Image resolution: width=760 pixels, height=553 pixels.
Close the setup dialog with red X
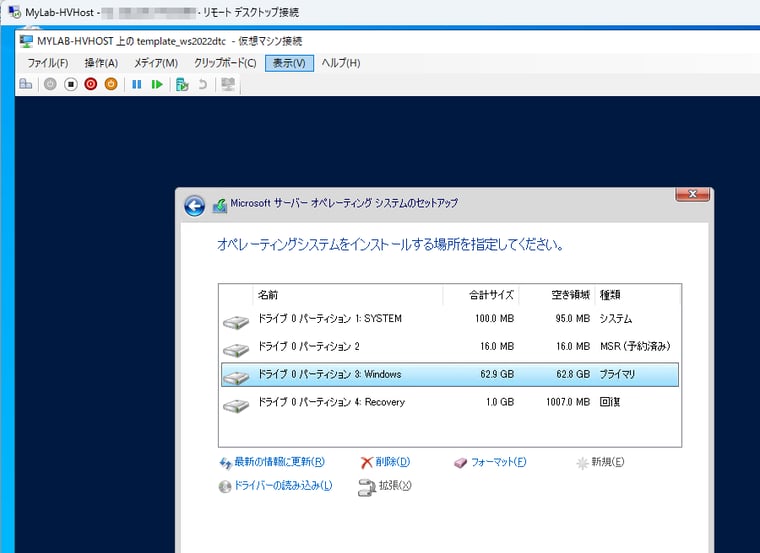pos(693,194)
